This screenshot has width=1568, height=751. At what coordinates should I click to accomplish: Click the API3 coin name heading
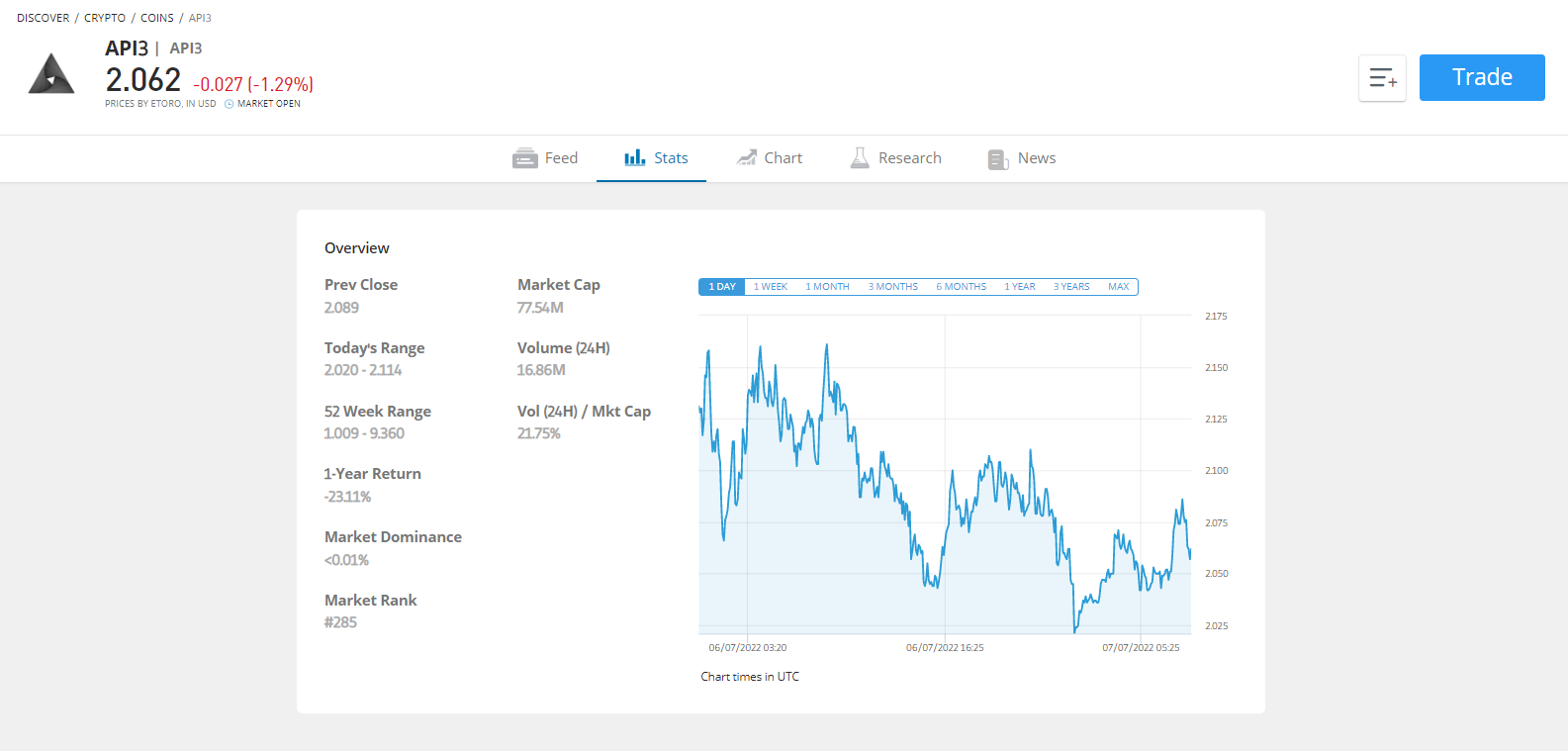[127, 48]
